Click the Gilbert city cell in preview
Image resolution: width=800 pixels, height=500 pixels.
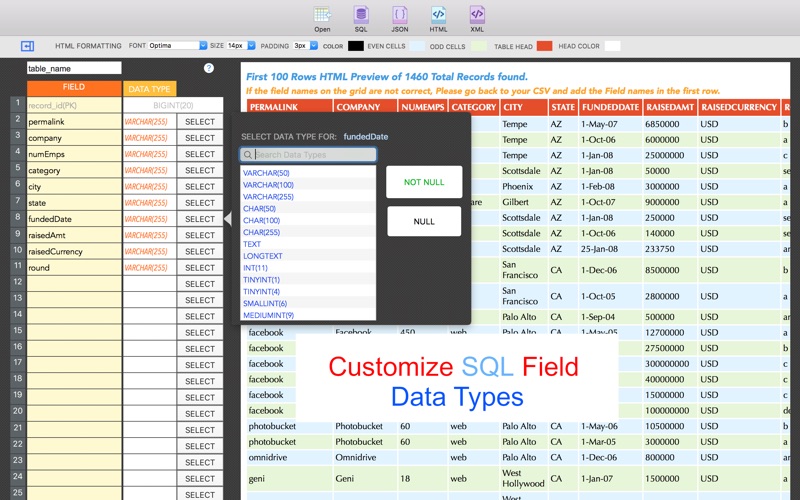(x=523, y=202)
